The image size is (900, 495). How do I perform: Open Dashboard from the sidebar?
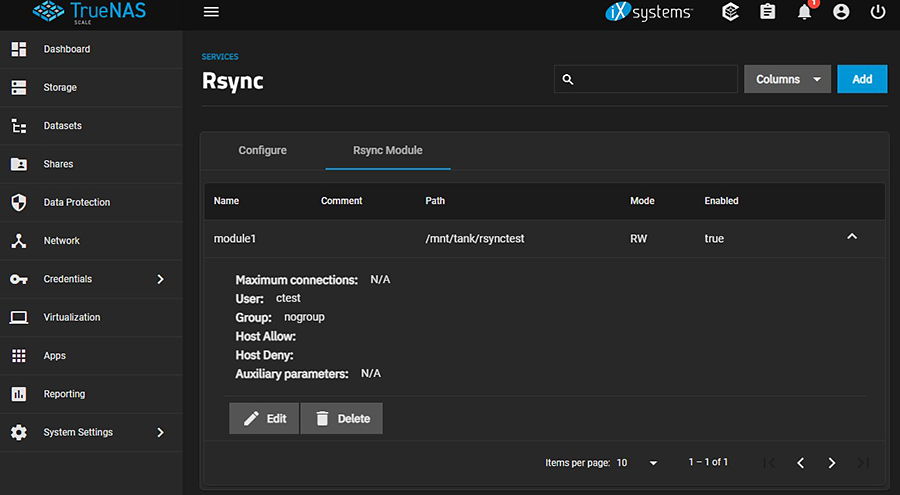click(92, 49)
